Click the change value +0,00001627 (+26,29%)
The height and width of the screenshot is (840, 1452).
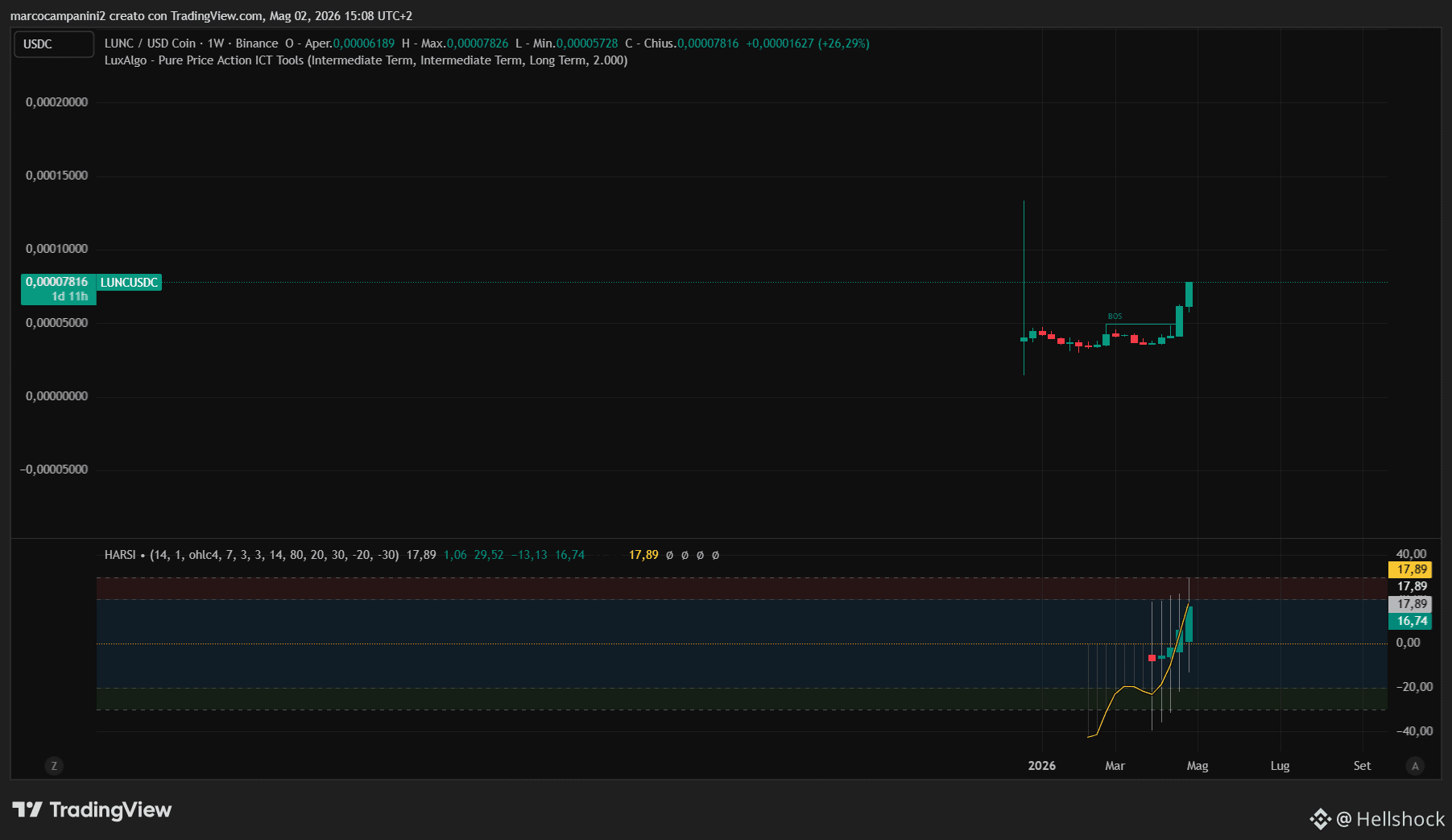808,43
